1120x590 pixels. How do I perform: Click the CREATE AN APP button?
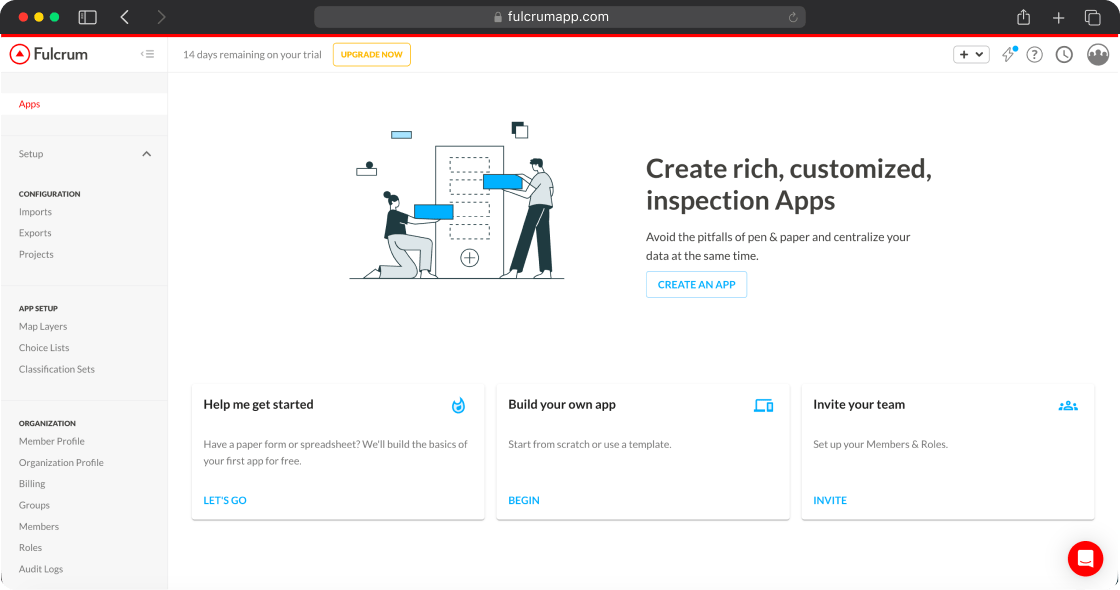696,284
